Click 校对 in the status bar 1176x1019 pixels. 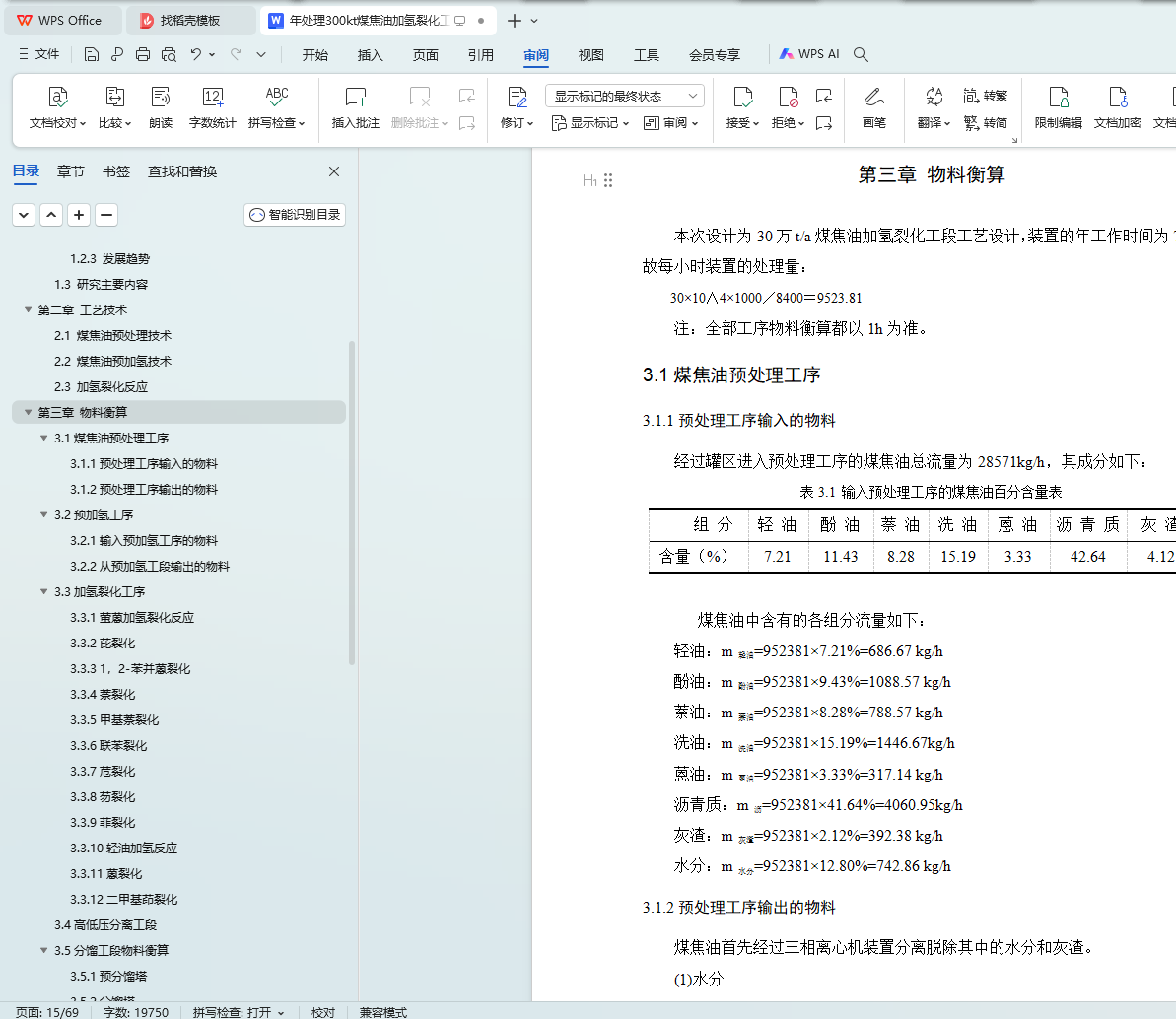pos(323,1012)
